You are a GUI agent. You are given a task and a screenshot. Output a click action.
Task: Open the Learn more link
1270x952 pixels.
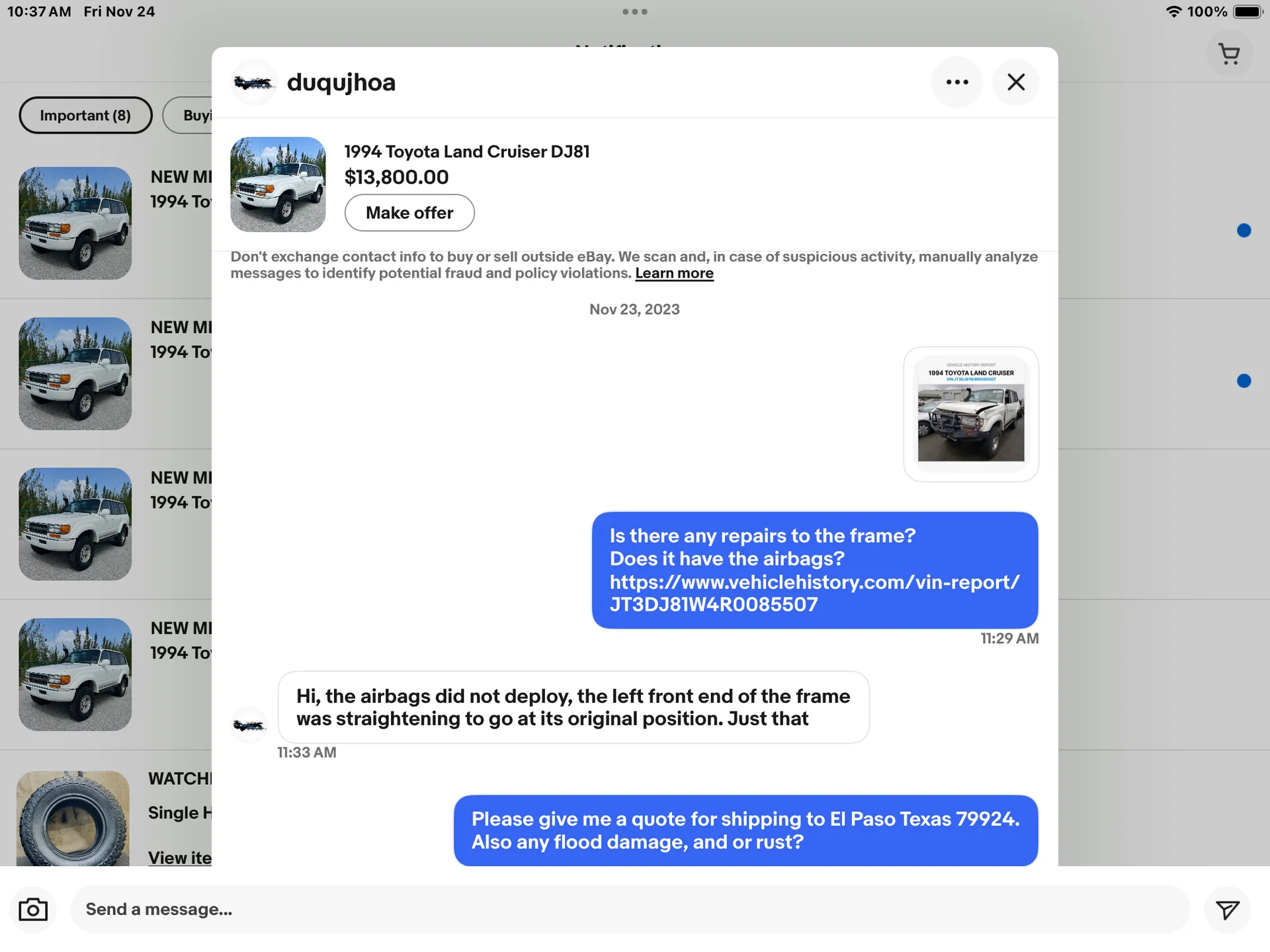click(x=674, y=274)
